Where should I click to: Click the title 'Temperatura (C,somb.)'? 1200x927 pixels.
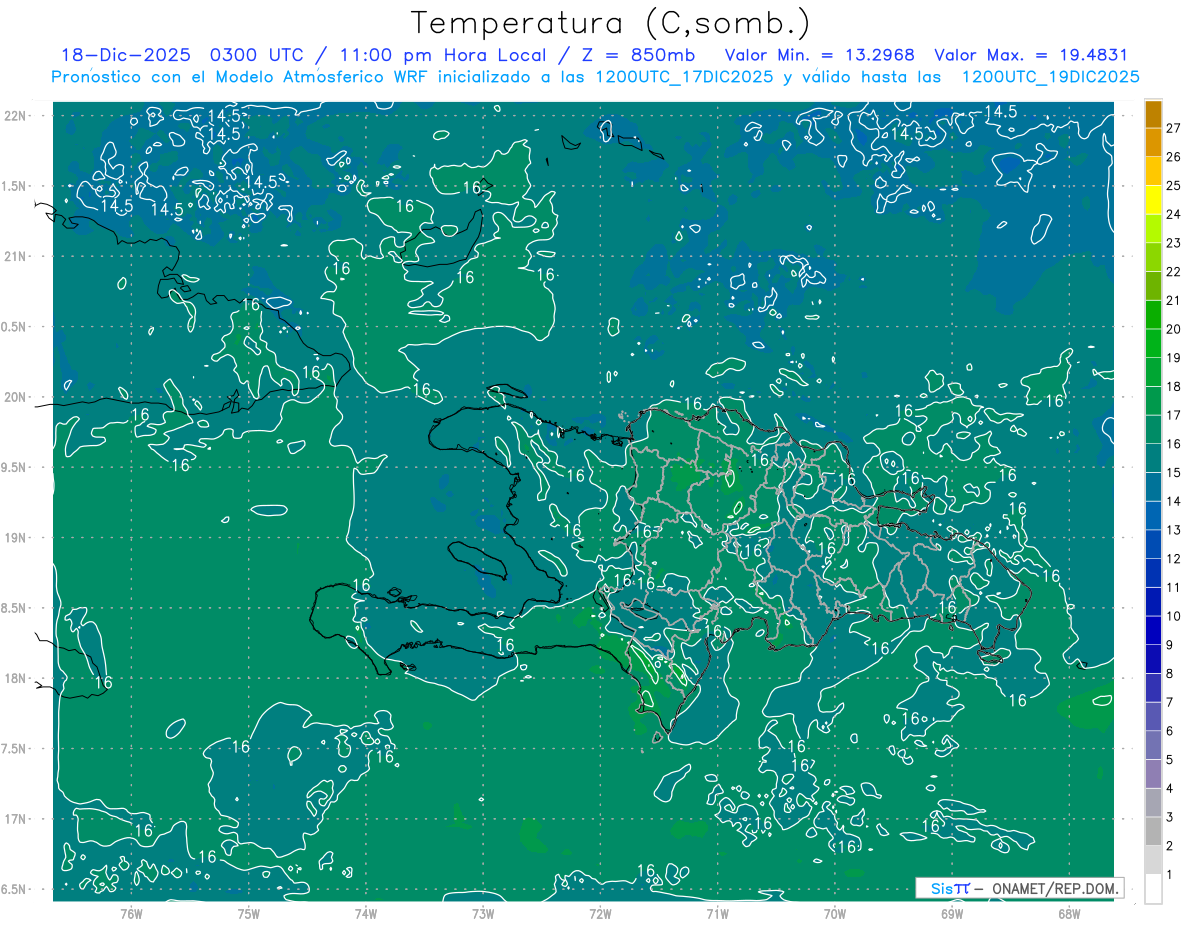tap(611, 23)
